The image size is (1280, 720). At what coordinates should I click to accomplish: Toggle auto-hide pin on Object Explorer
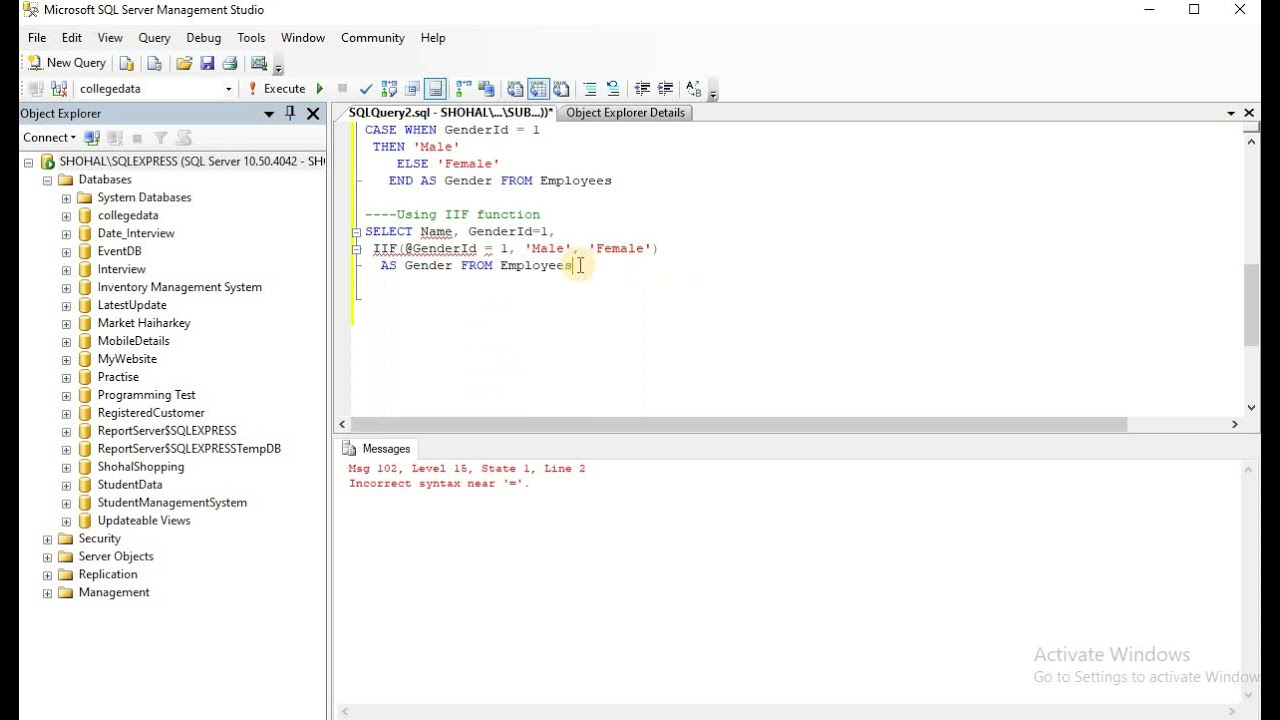pos(290,114)
